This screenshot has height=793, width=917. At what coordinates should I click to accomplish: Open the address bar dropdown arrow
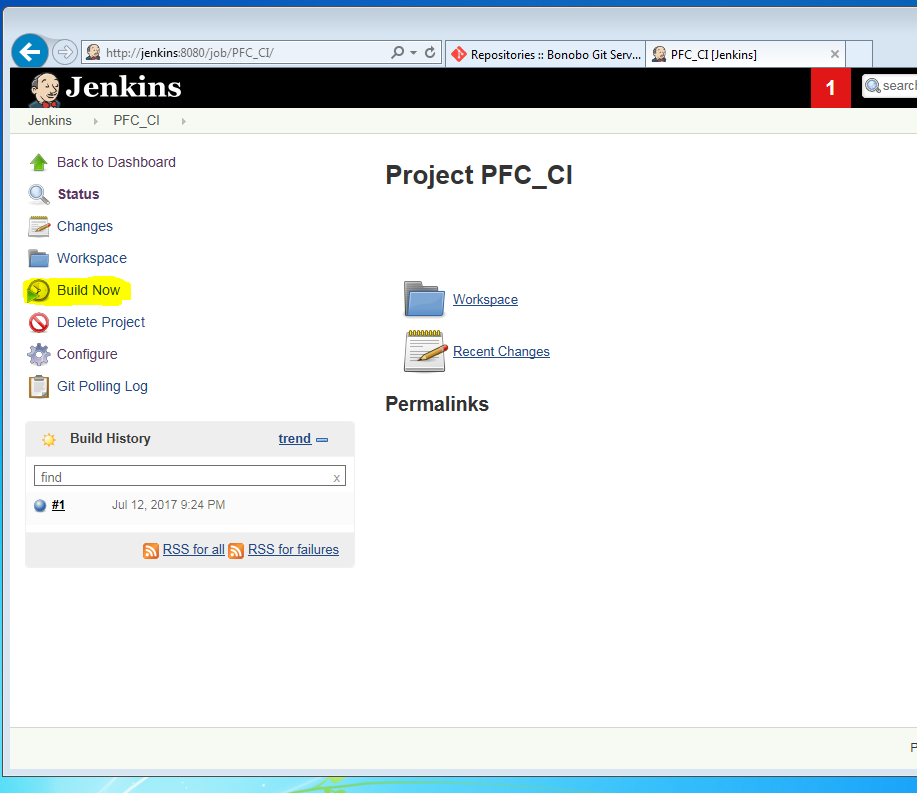click(x=413, y=53)
